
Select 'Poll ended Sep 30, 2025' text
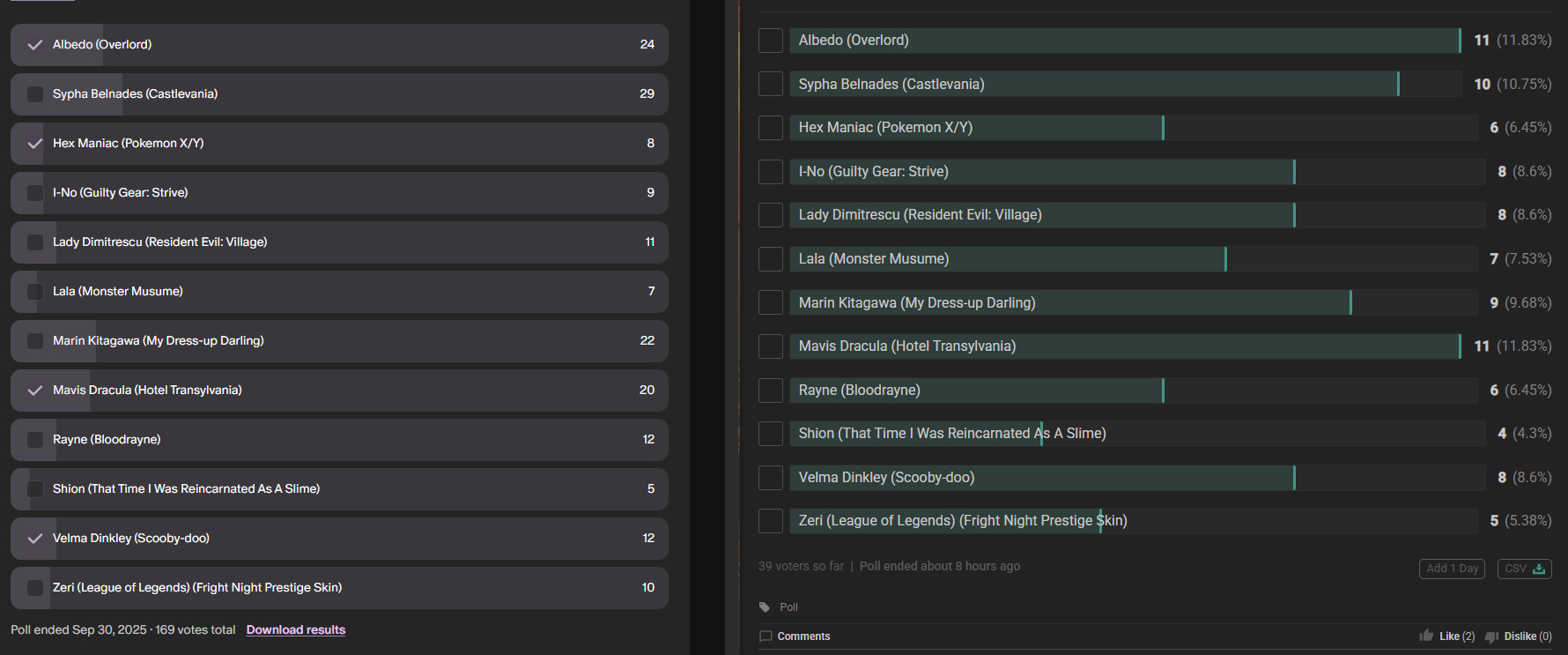pyautogui.click(x=78, y=629)
